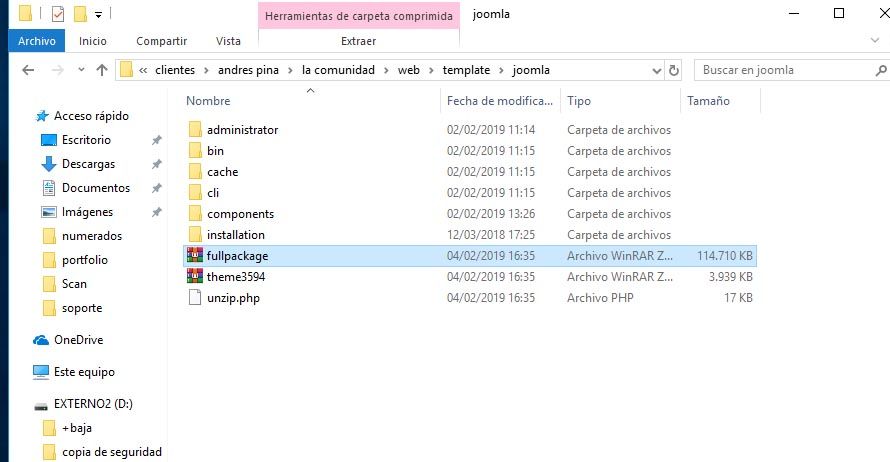Expand the address bar history dropdown
Screen dimensions: 890x462
[x=657, y=71]
